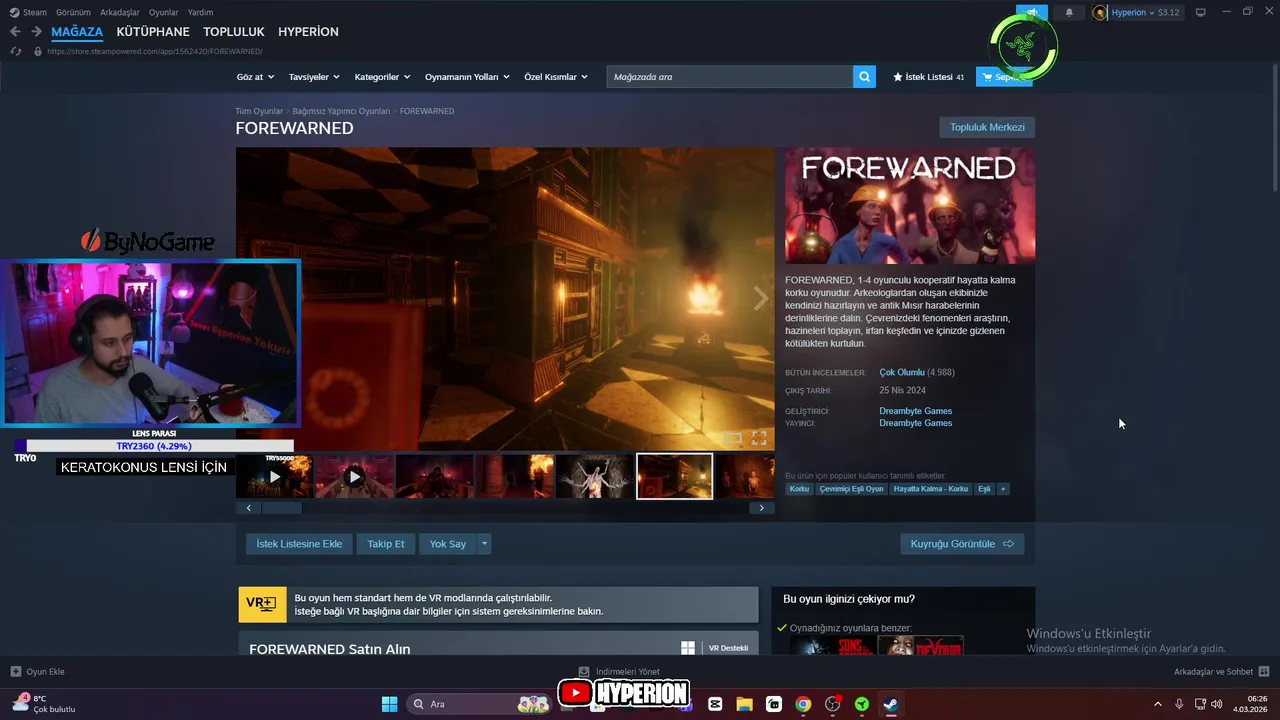
Task: Advance screenshot with the right chevron
Action: 760,298
